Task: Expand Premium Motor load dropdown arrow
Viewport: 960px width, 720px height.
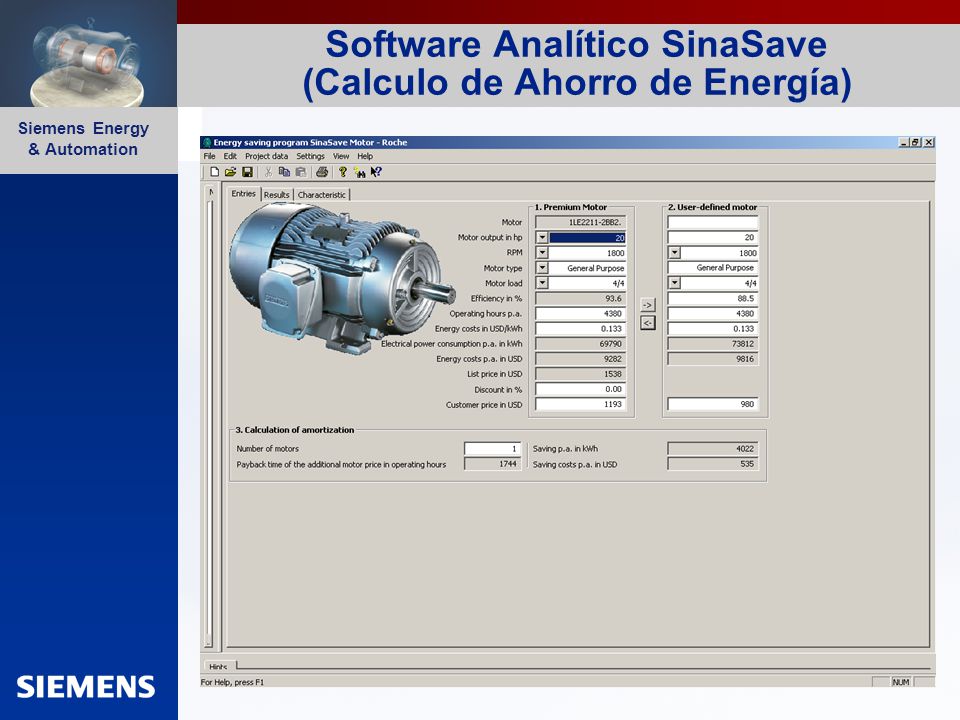Action: pos(542,283)
